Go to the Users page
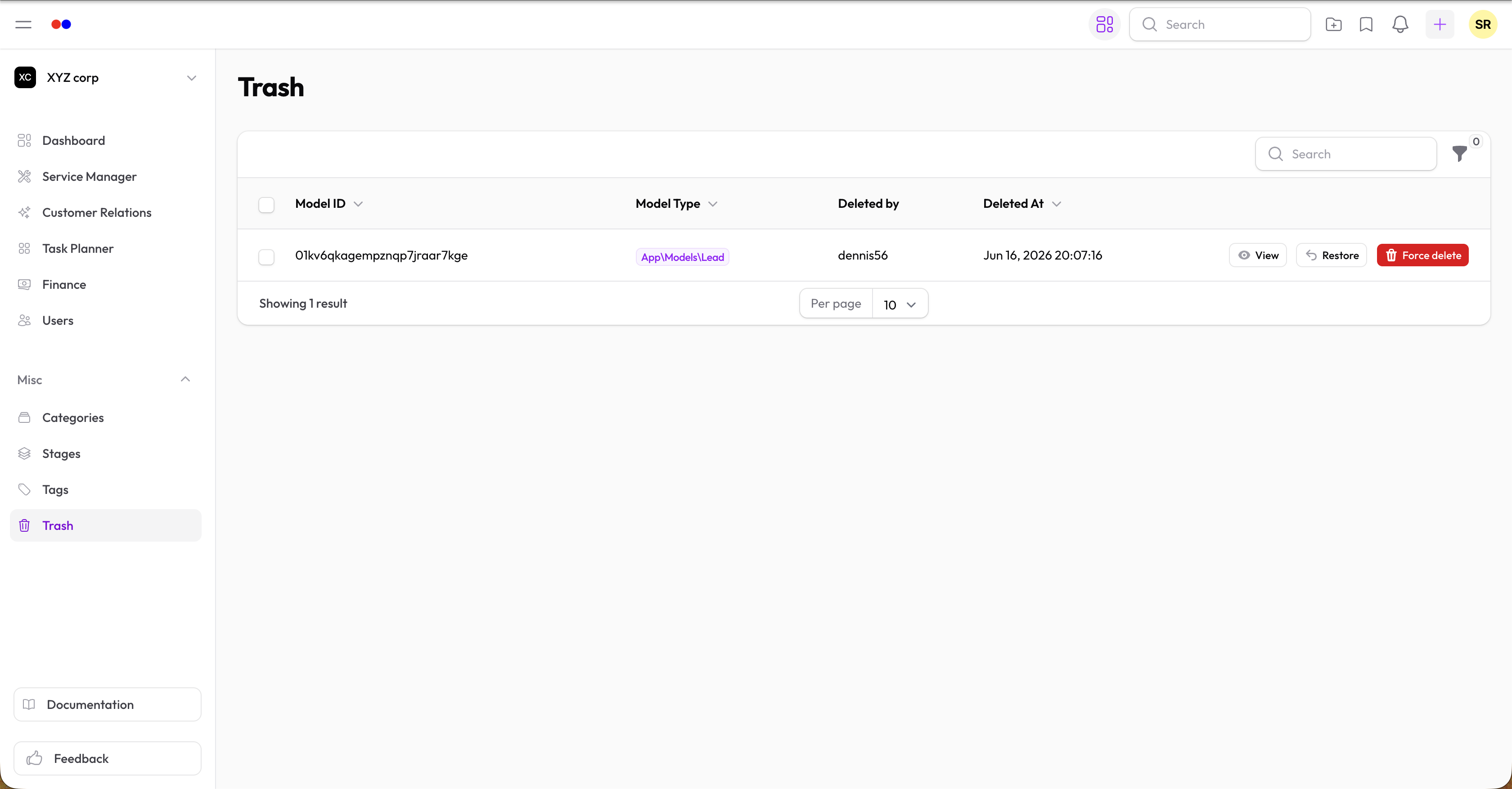The height and width of the screenshot is (789, 1512). click(106, 320)
